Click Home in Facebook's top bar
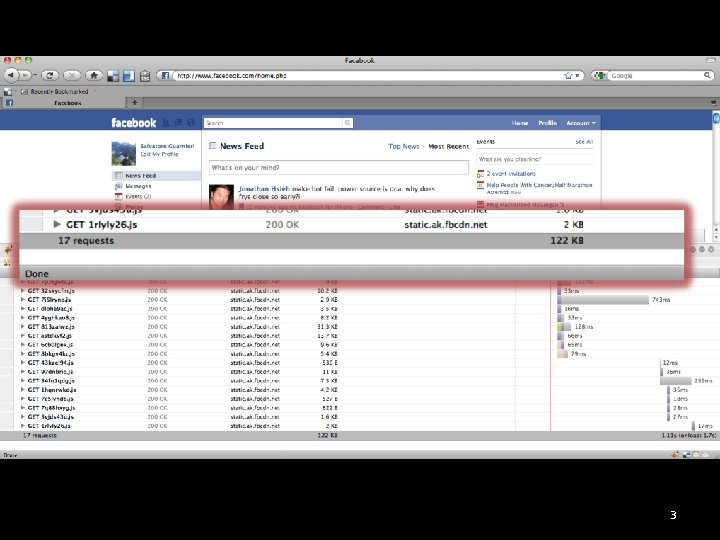 pos(520,123)
